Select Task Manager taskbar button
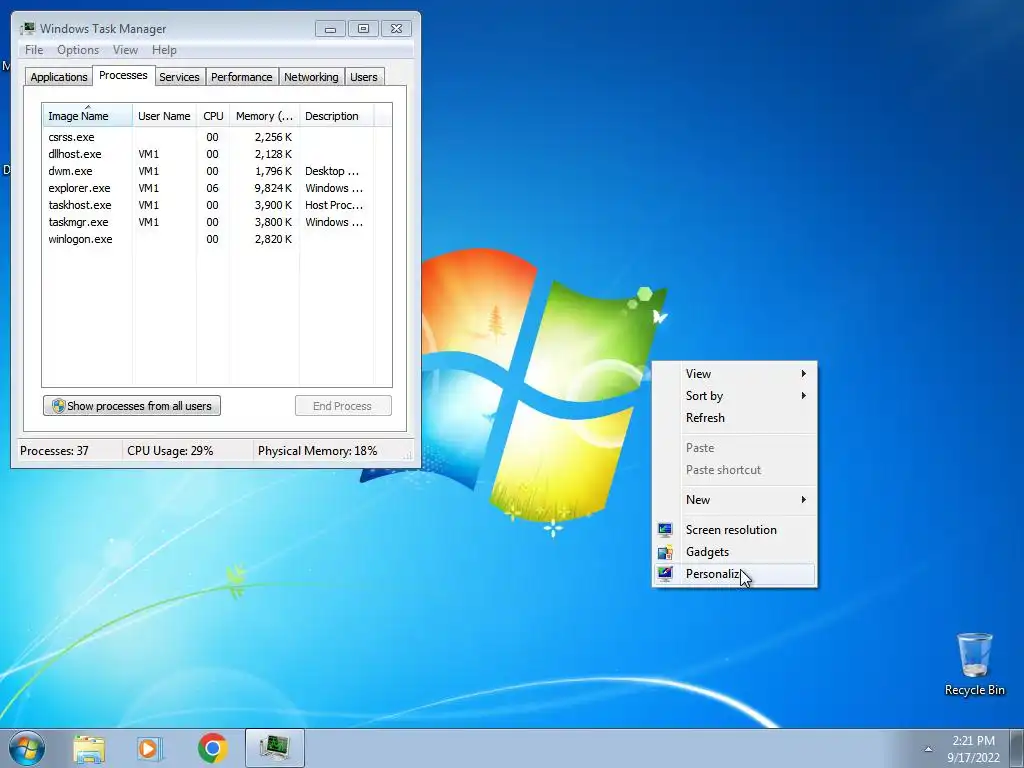The image size is (1024, 768). (274, 748)
